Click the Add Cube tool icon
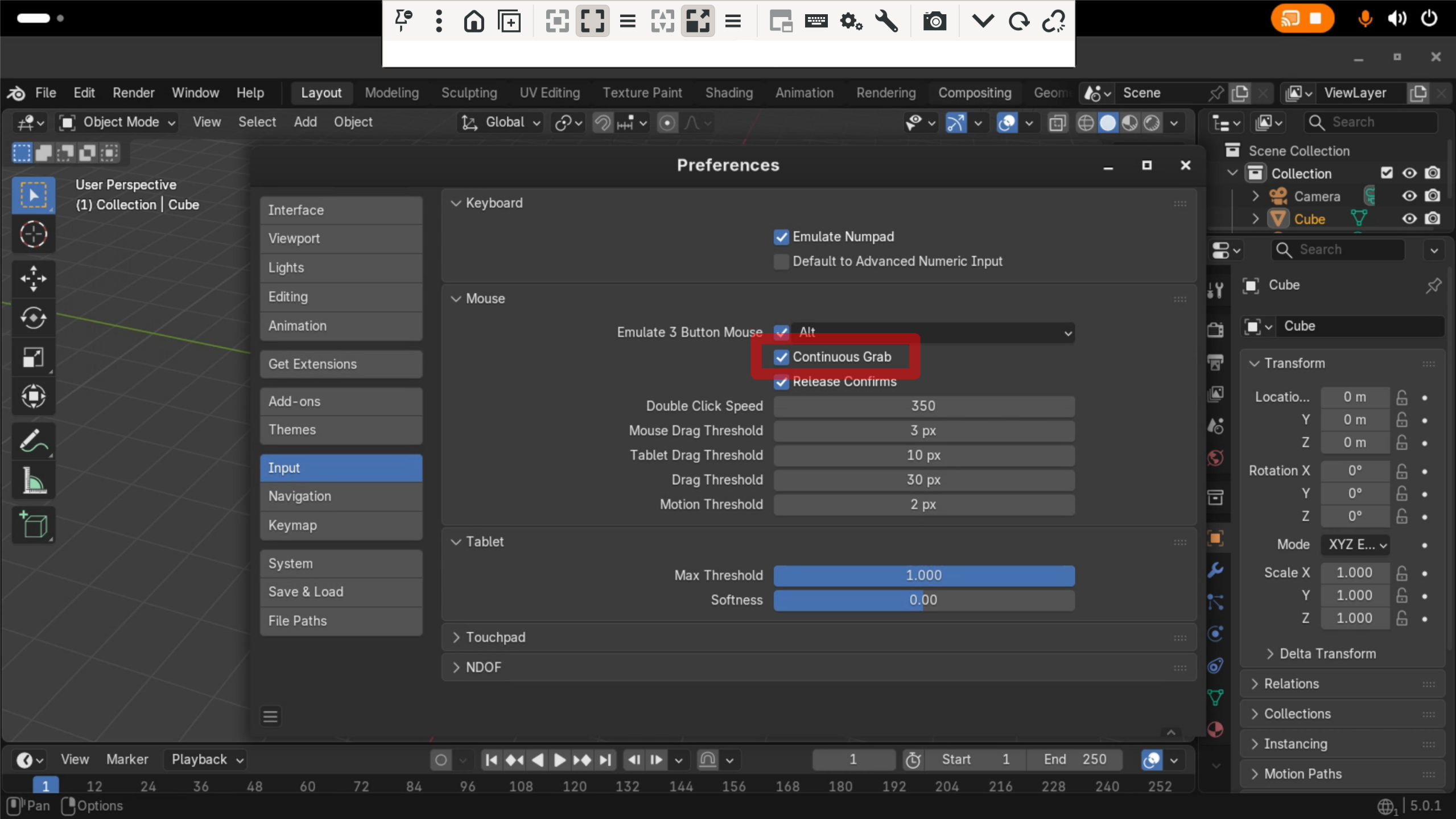This screenshot has height=819, width=1456. (33, 524)
